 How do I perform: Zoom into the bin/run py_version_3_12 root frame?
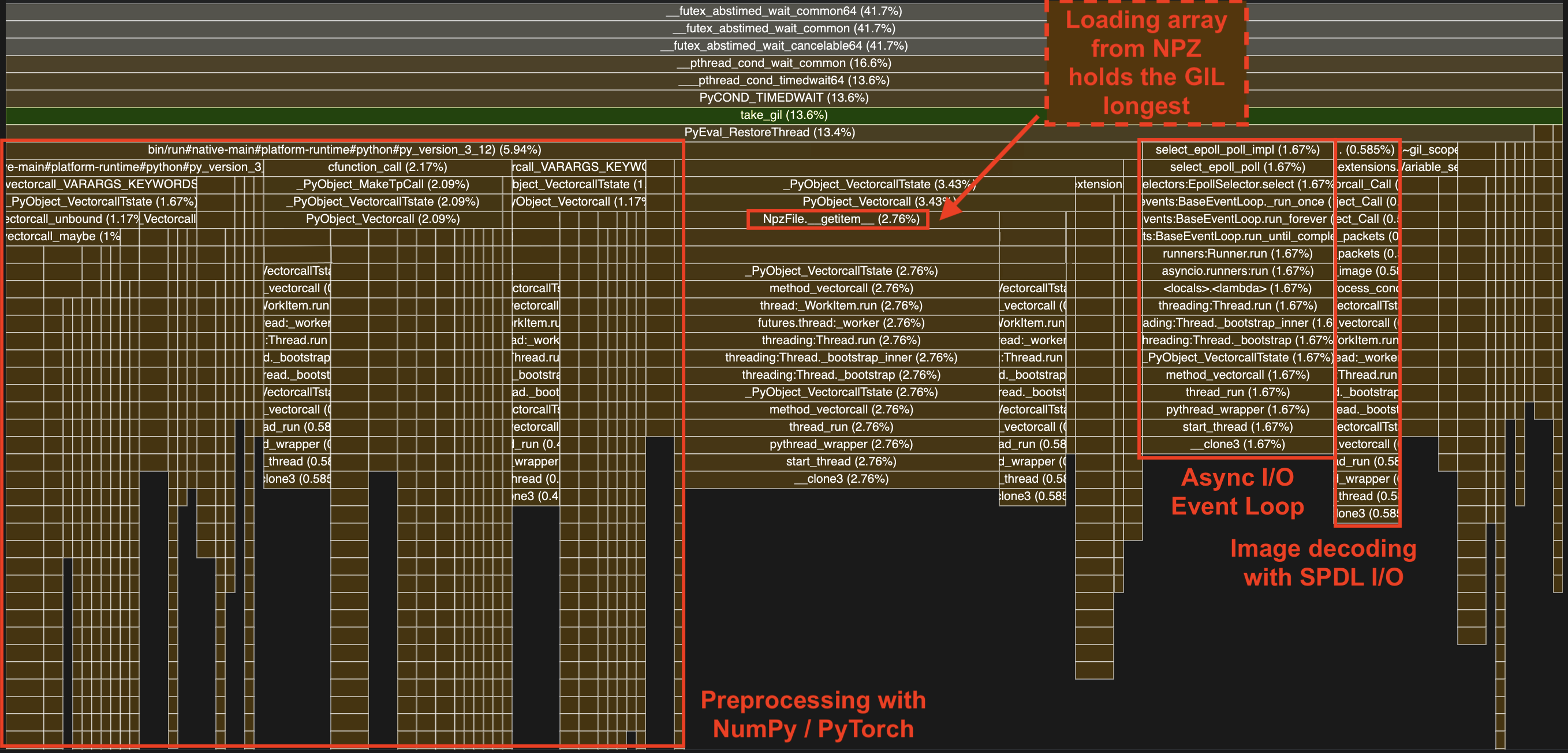pos(344,149)
